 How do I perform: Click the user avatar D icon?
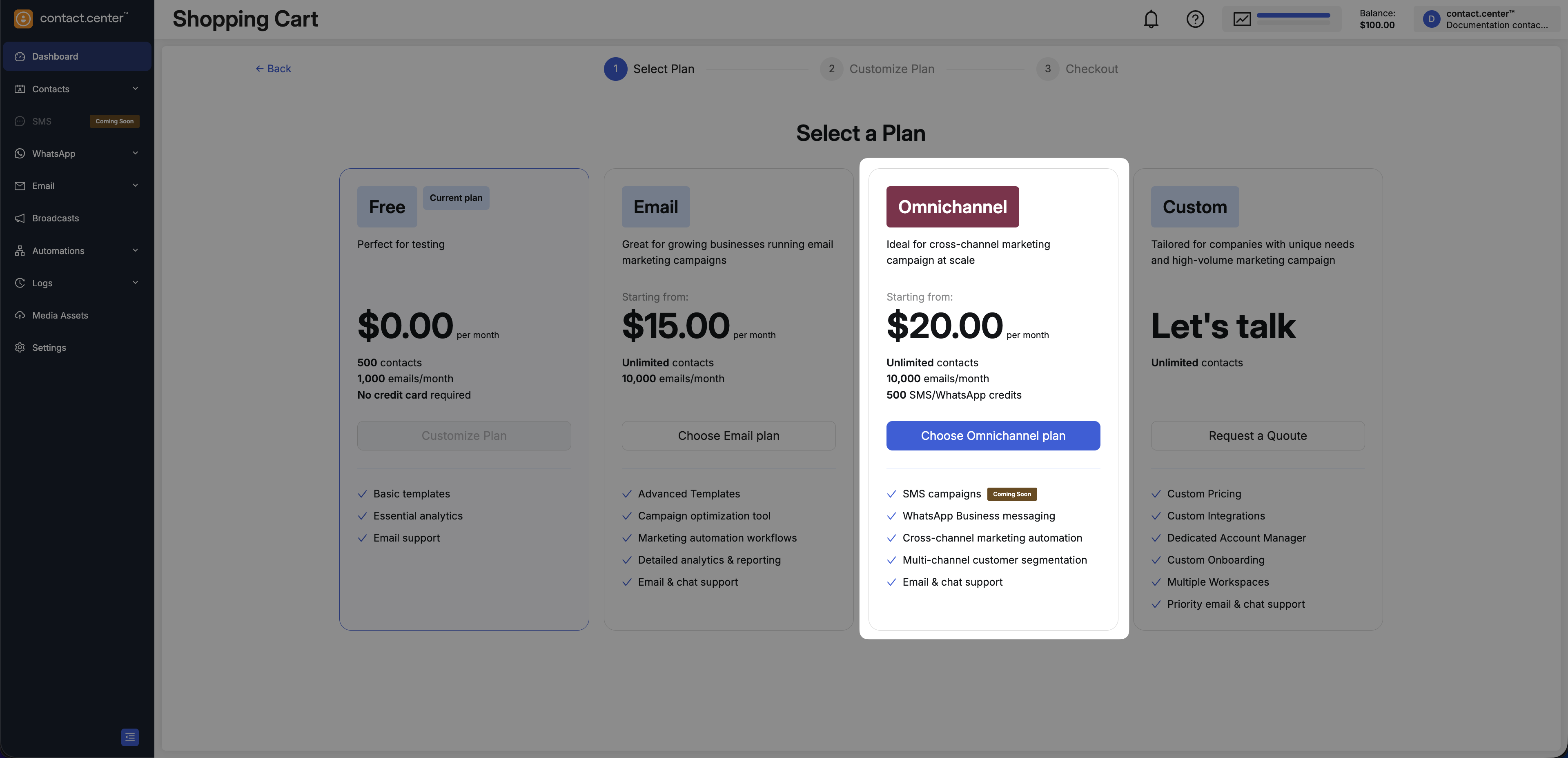(1431, 20)
